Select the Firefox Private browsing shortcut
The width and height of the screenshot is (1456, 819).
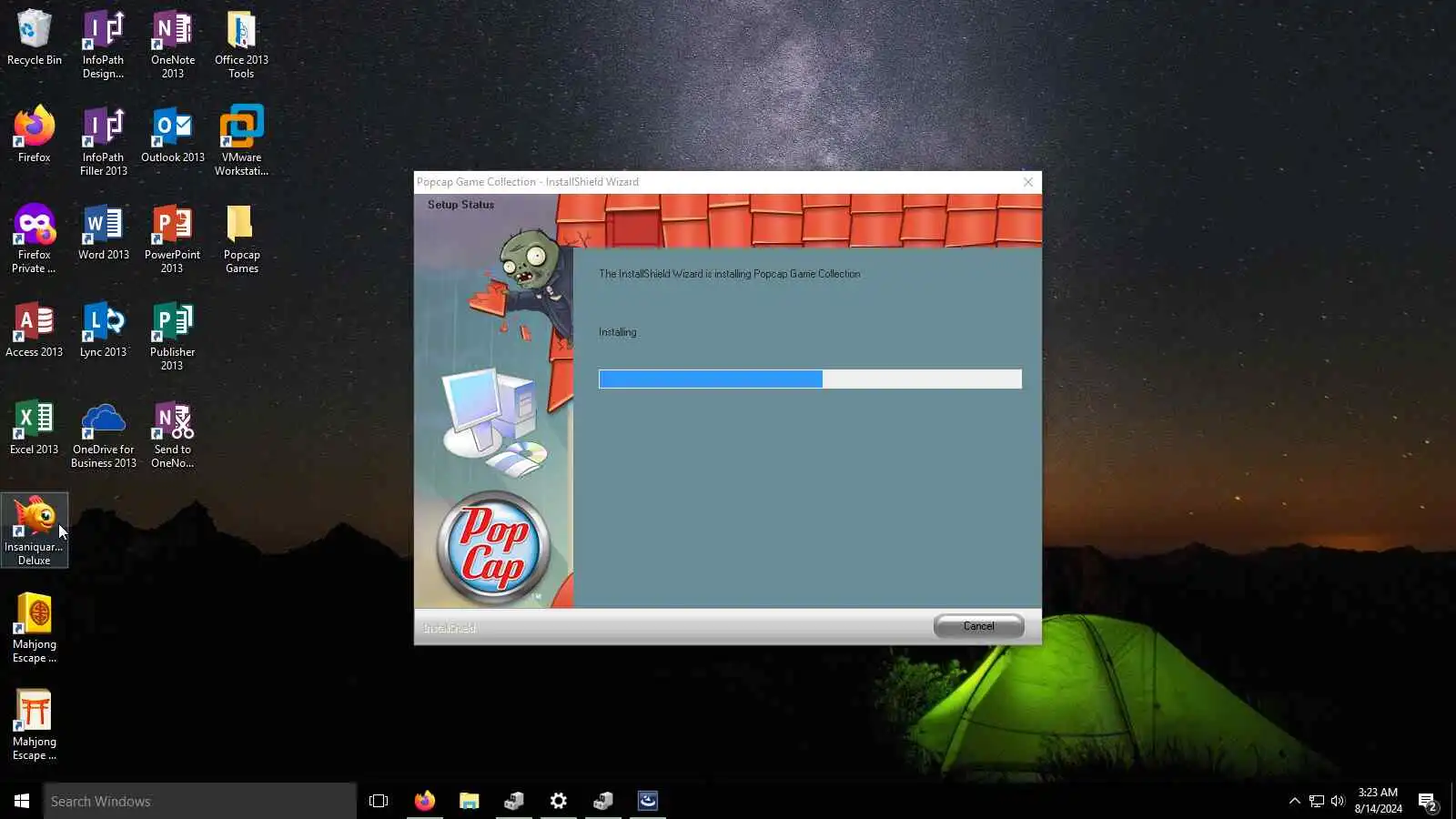click(34, 238)
